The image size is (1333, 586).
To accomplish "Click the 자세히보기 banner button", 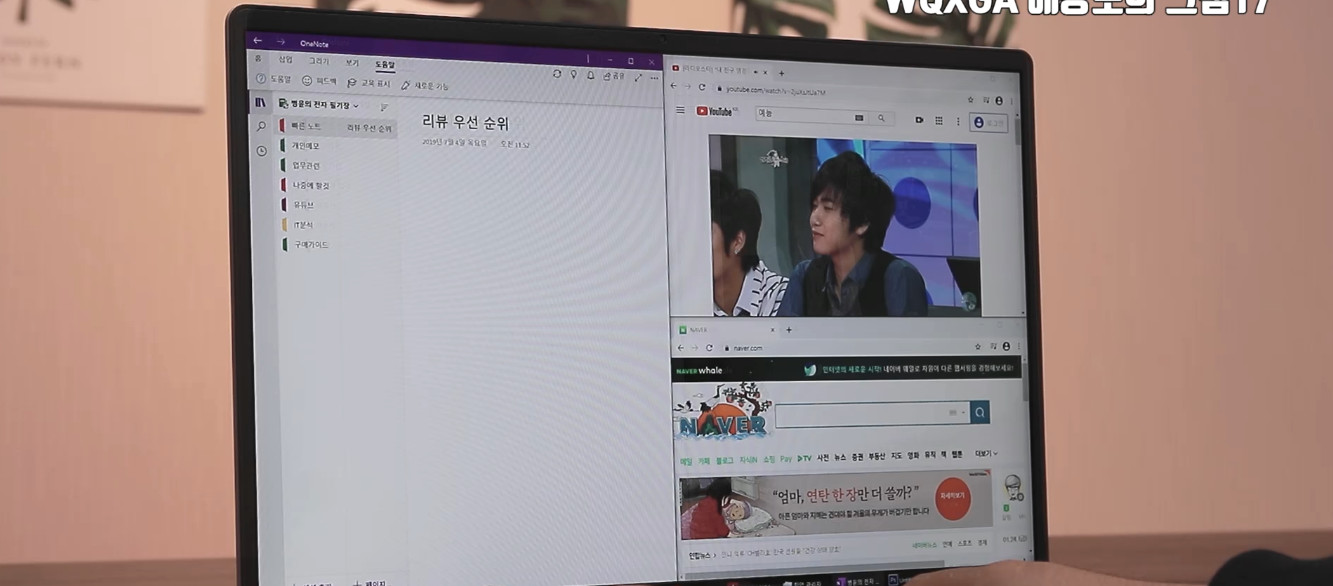I will point(953,496).
